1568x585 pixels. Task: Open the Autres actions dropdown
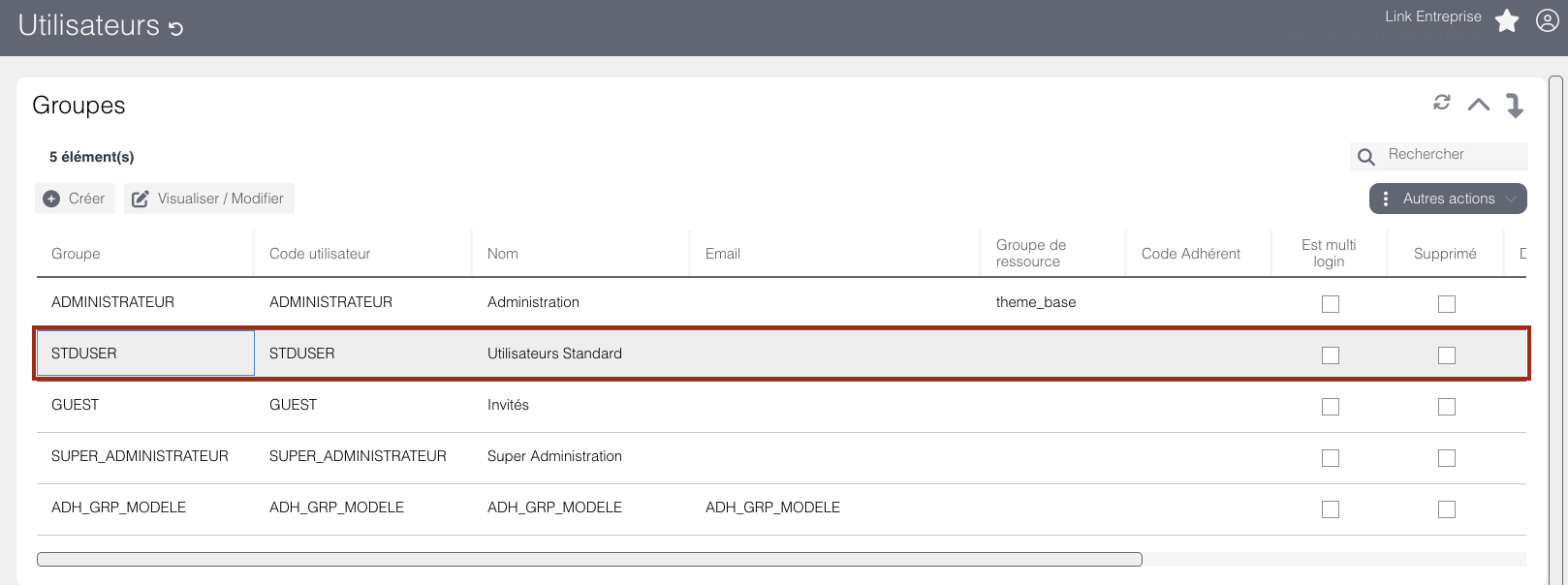(1448, 199)
